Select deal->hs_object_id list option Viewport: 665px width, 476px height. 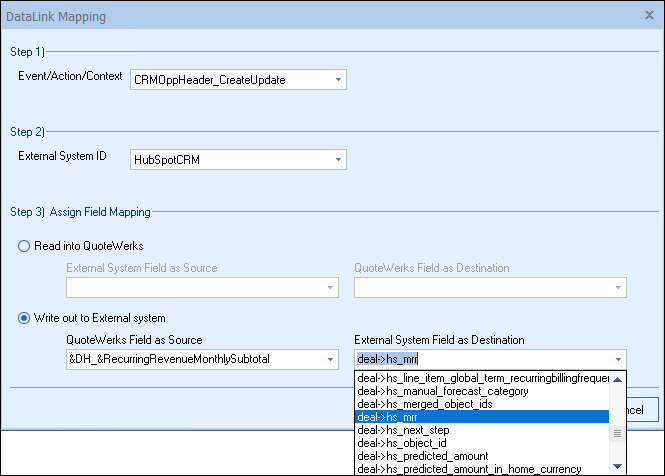[482, 443]
